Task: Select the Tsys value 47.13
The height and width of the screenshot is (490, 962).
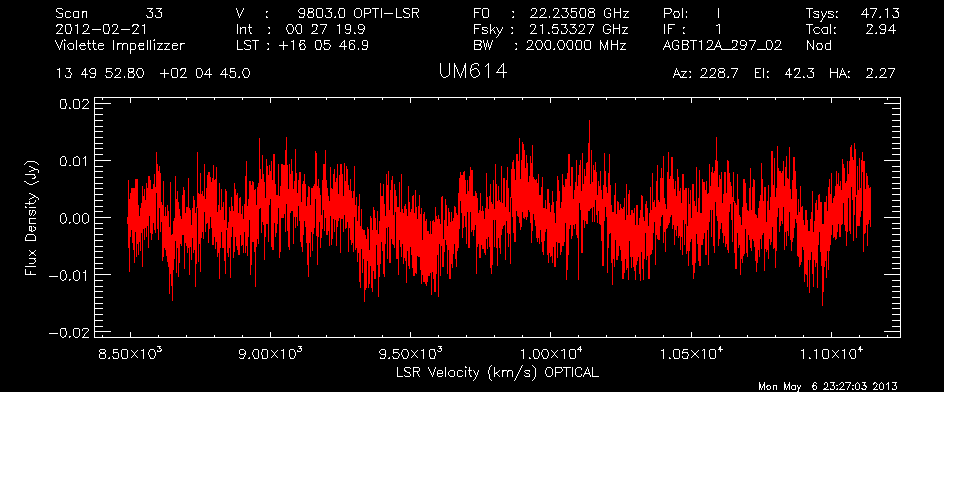Action: (x=850, y=13)
